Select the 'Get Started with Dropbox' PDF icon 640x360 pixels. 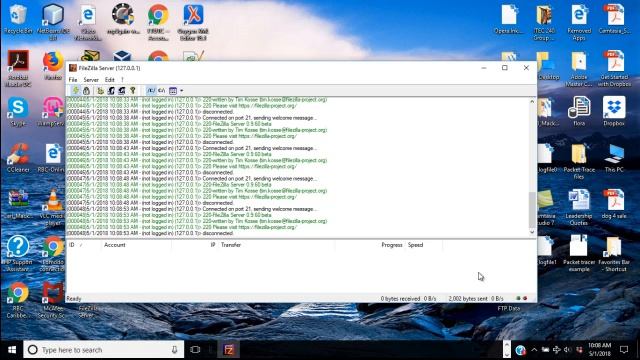point(614,69)
